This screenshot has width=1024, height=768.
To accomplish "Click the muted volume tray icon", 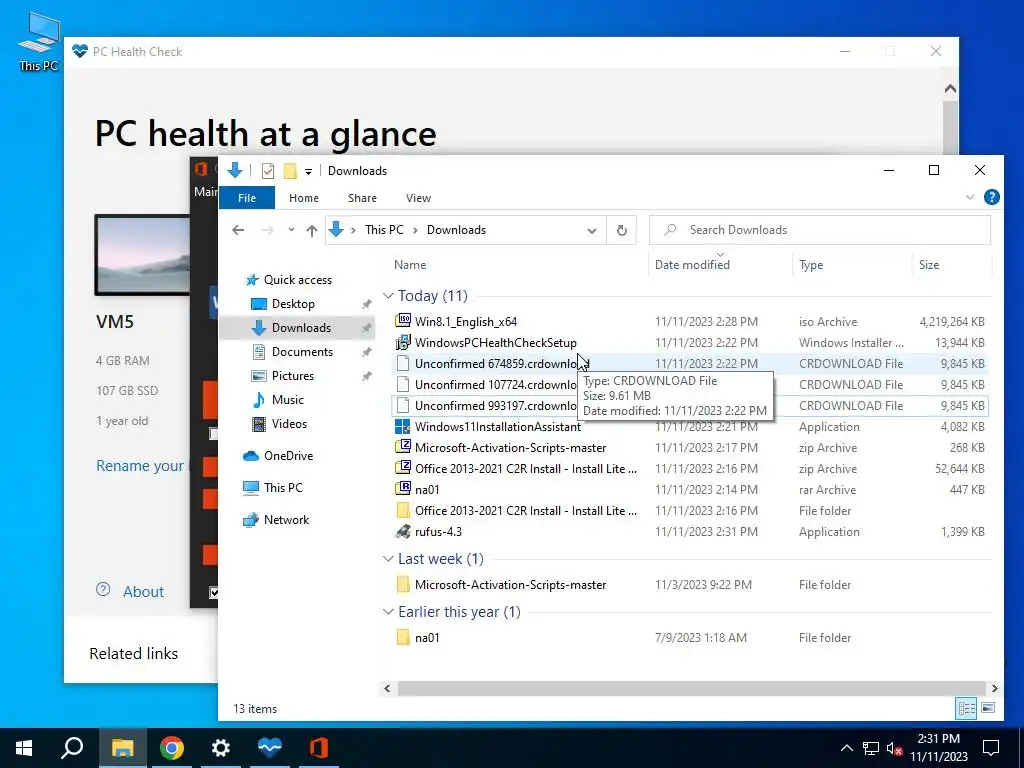I will [894, 748].
